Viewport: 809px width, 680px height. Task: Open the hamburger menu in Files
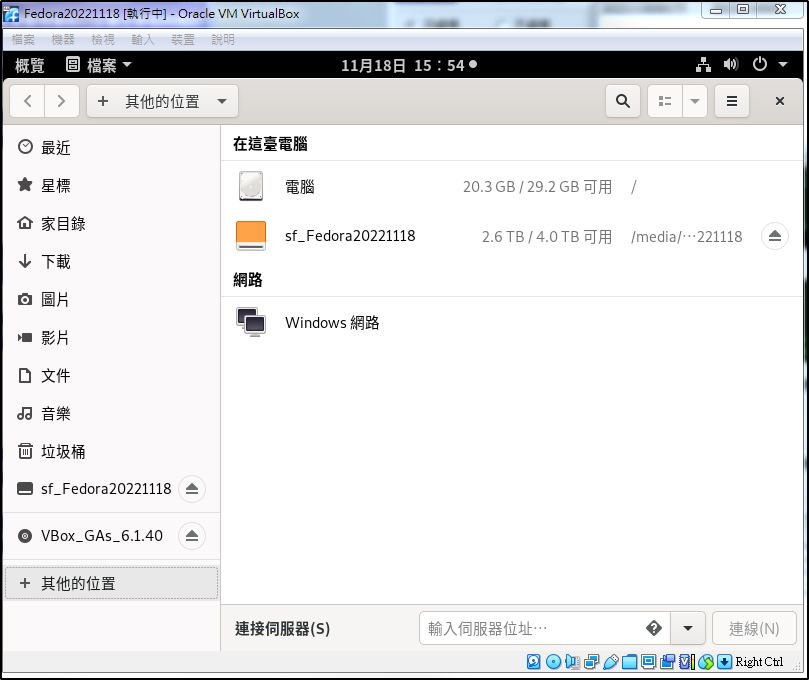click(732, 101)
